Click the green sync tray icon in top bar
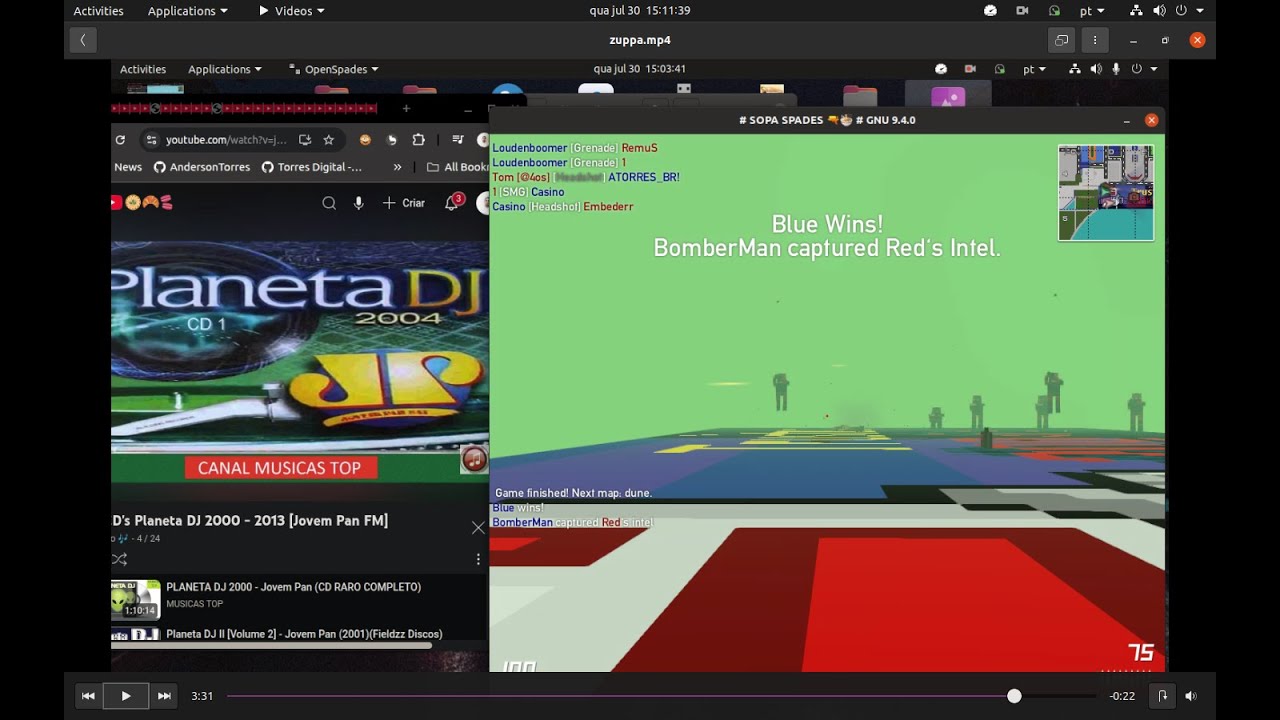This screenshot has width=1280, height=720. pos(1054,11)
